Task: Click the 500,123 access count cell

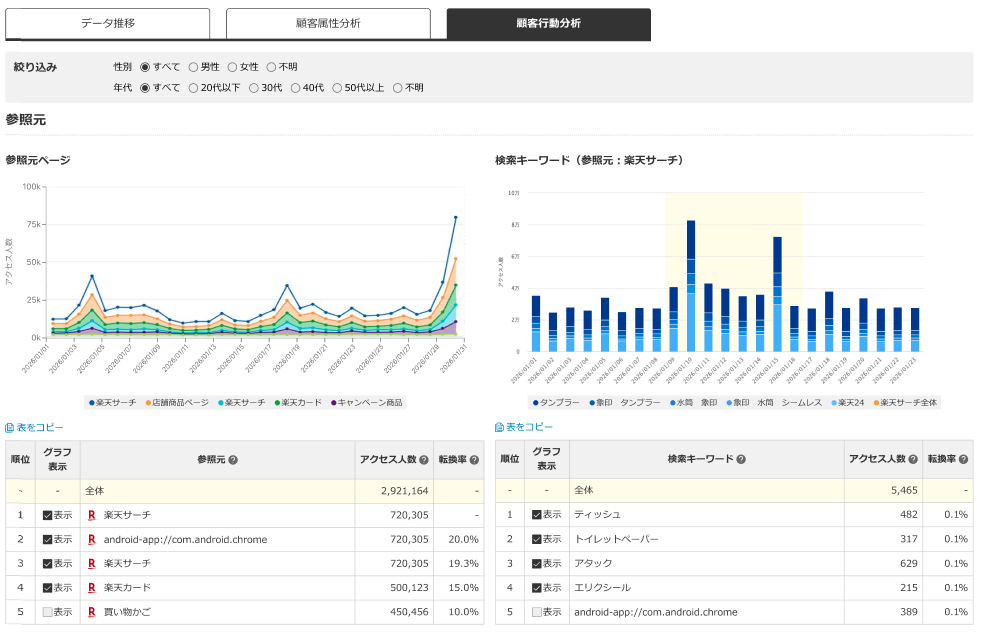Action: click(394, 588)
